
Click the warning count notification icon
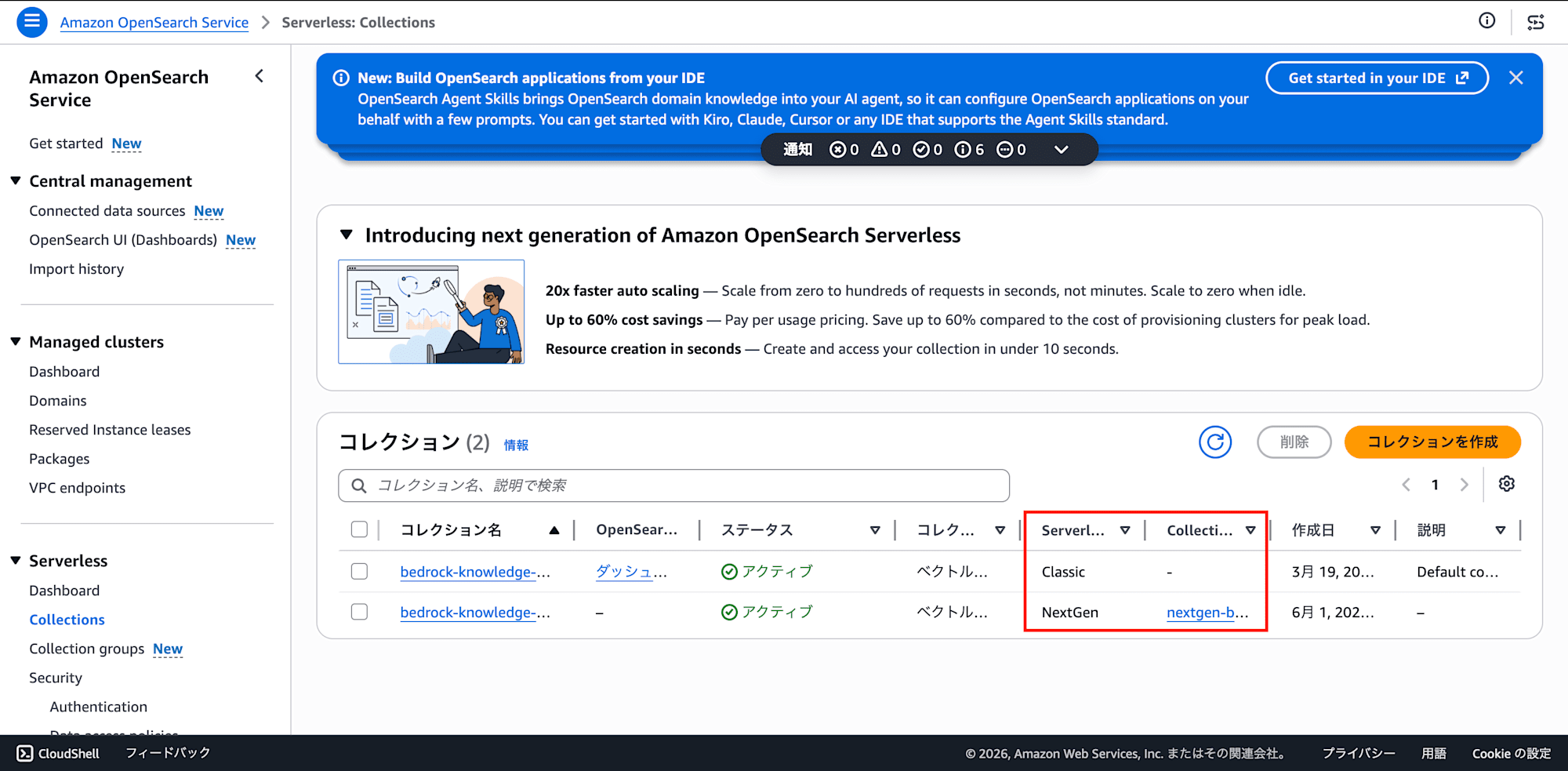(x=879, y=149)
